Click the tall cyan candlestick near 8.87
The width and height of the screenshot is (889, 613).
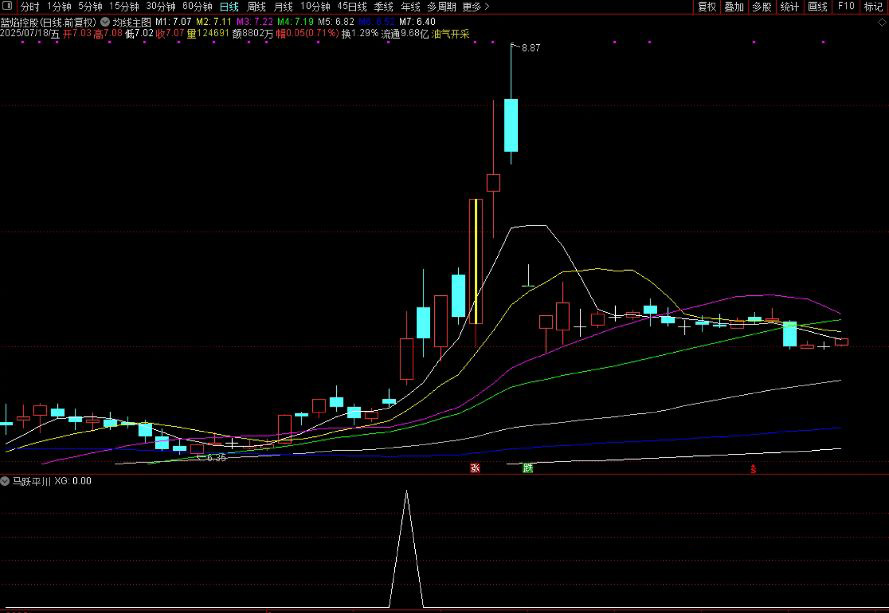[x=511, y=124]
